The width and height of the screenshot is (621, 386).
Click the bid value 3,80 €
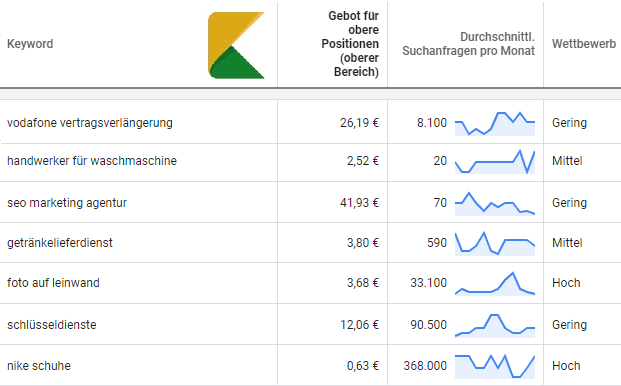[363, 243]
